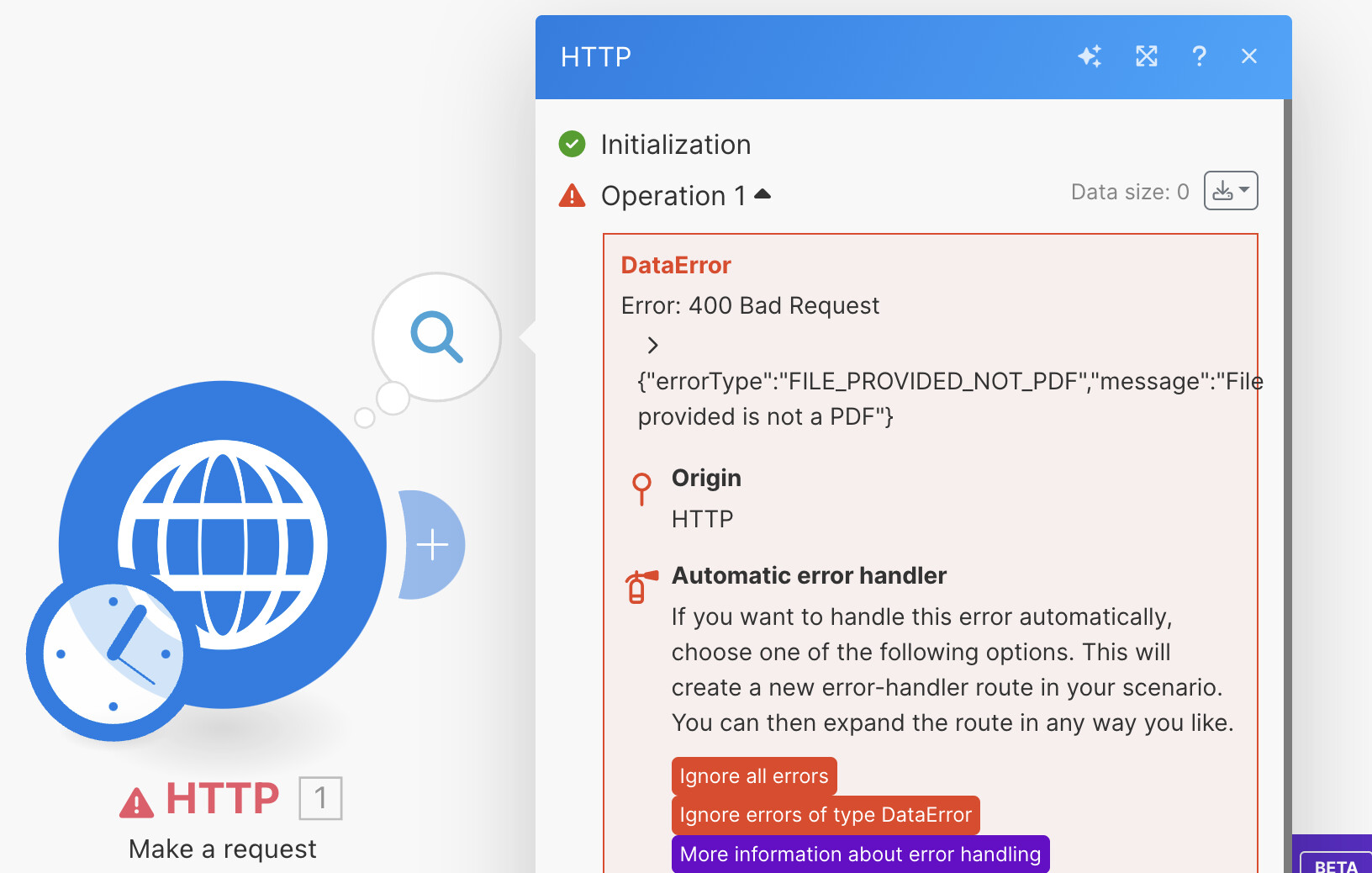1372x873 pixels.
Task: Close the HTTP output panel
Action: (1249, 56)
